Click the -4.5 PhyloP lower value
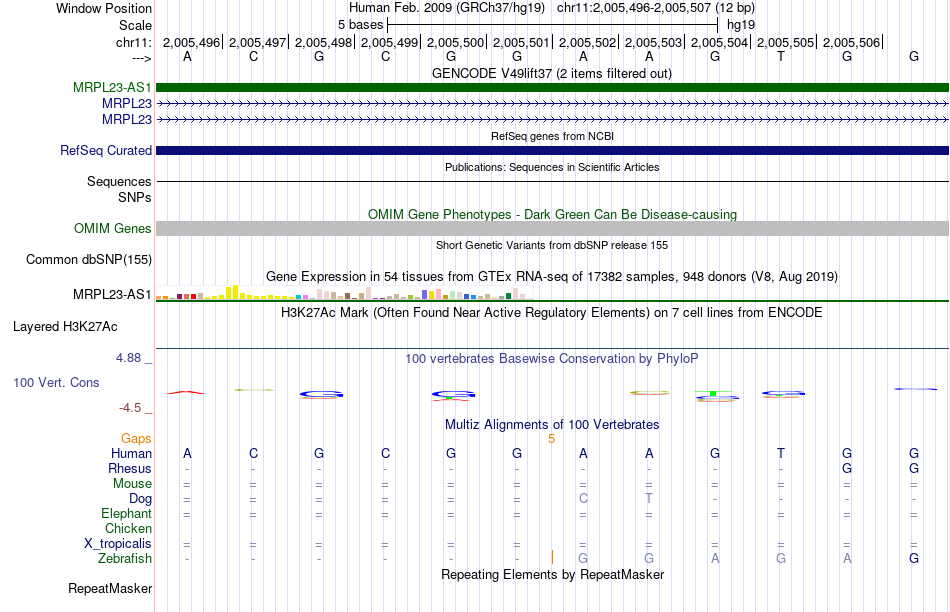 130,408
